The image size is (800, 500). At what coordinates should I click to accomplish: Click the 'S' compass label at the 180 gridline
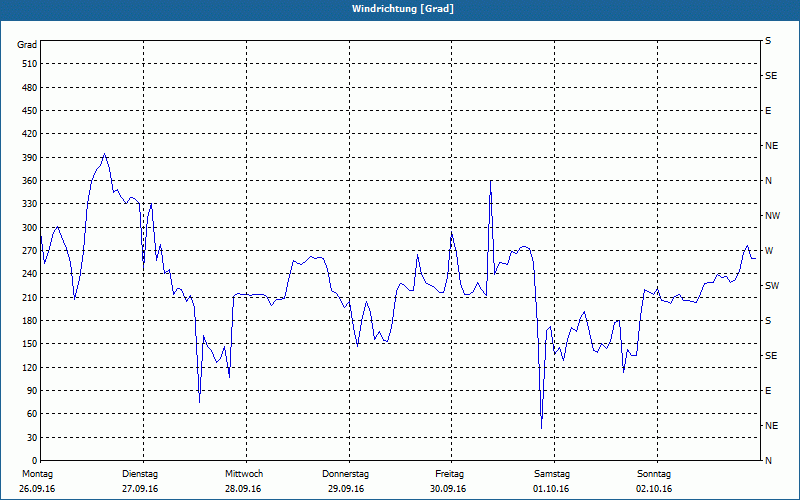768,321
